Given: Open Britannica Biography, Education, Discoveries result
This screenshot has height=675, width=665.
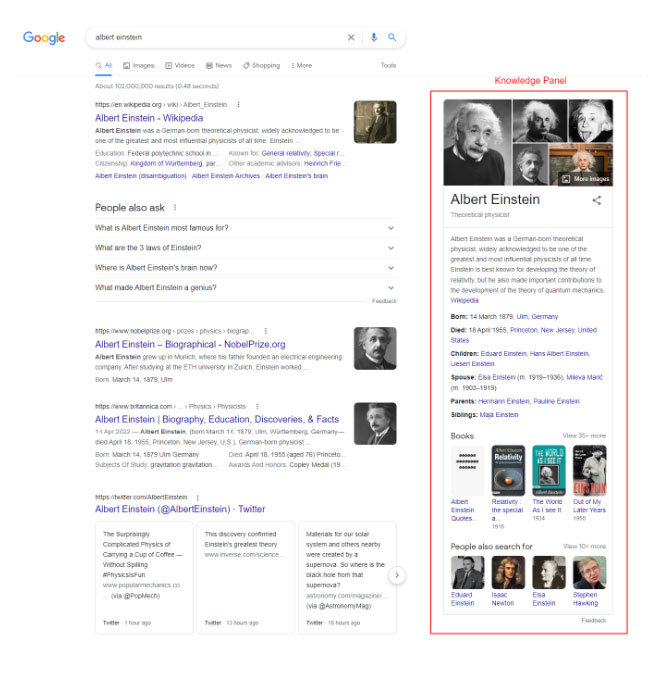Looking at the screenshot, I should pyautogui.click(x=217, y=419).
